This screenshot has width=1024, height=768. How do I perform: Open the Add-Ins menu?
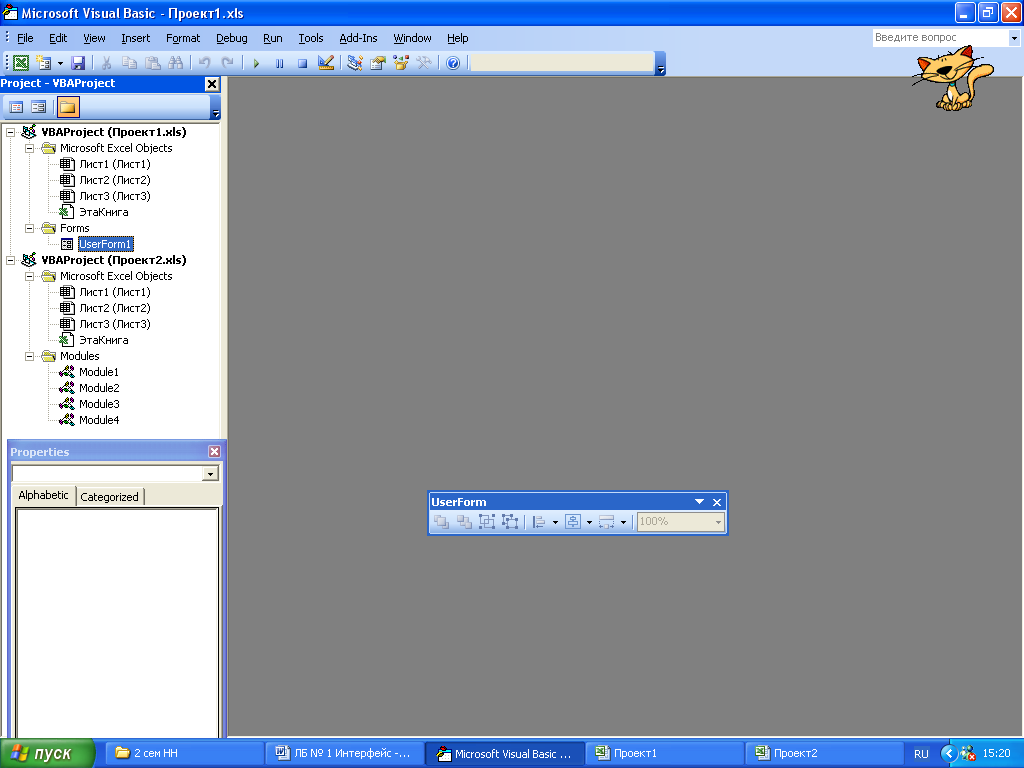pos(358,39)
